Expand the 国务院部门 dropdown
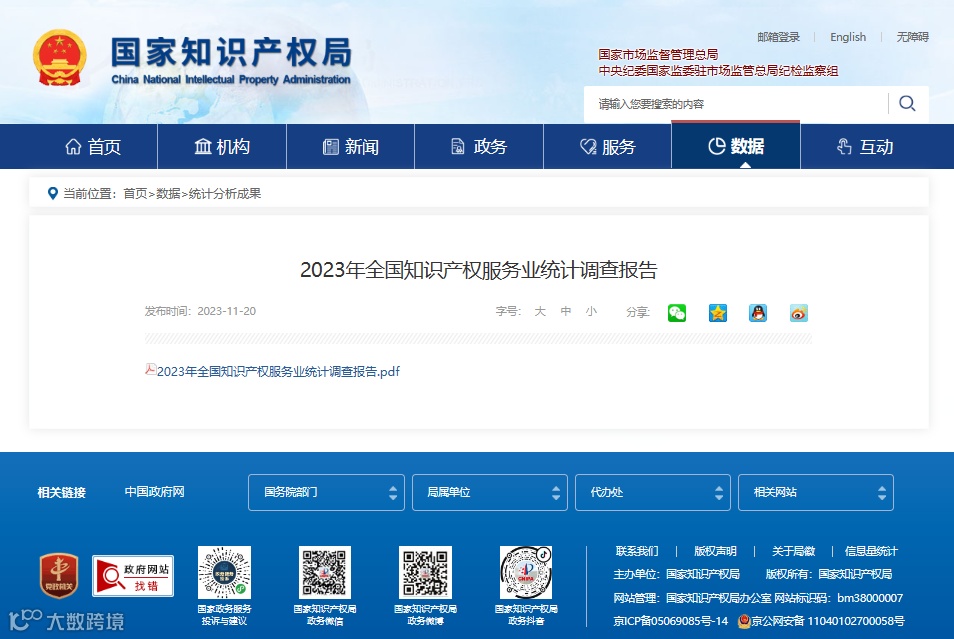The width and height of the screenshot is (954, 639). click(326, 492)
